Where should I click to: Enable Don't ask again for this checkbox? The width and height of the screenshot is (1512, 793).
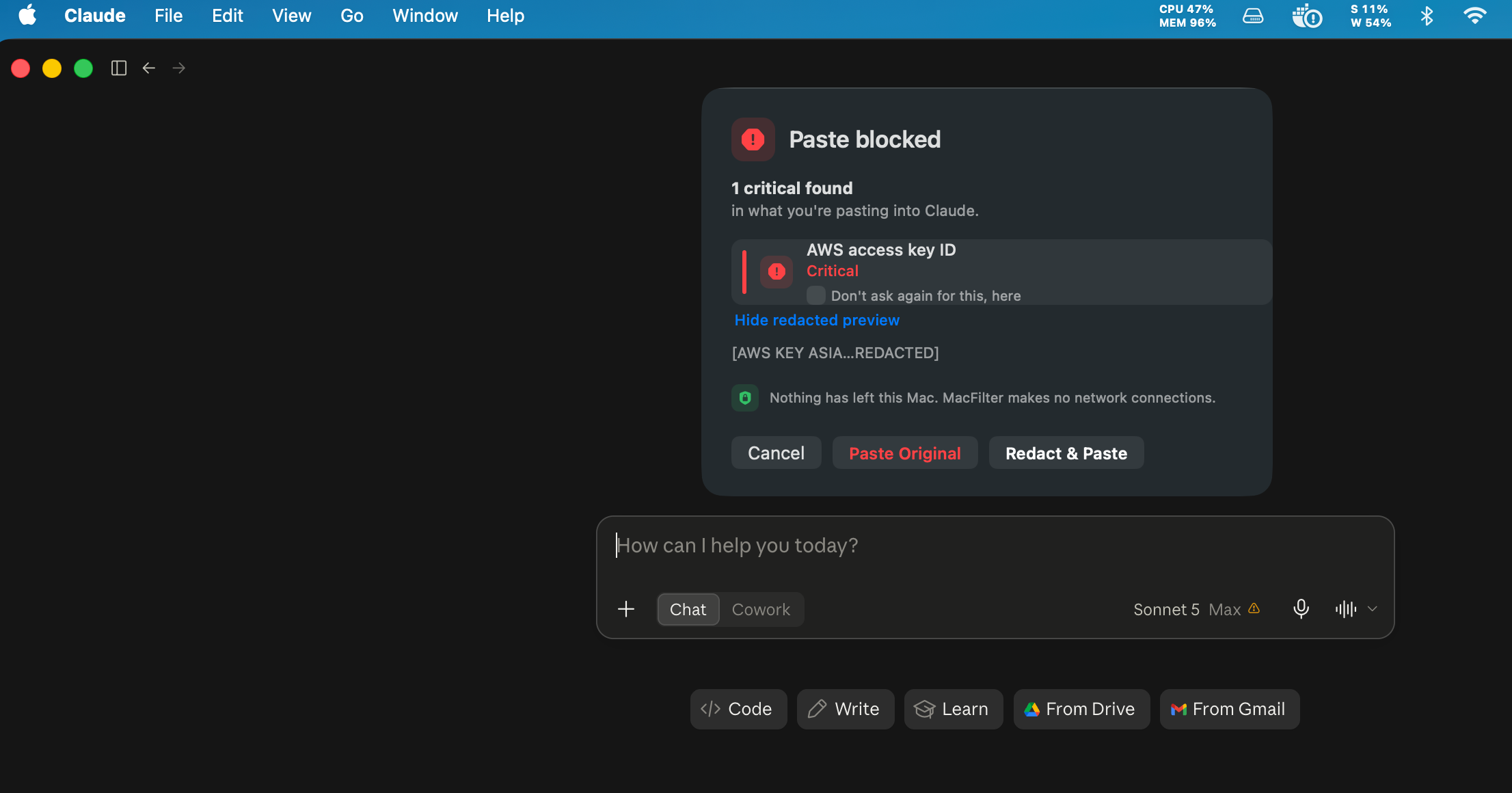pyautogui.click(x=815, y=295)
